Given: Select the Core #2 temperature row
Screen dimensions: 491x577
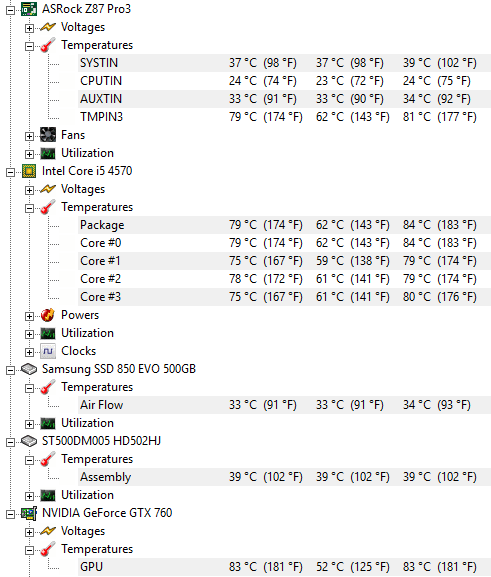Looking at the screenshot, I should (285, 279).
